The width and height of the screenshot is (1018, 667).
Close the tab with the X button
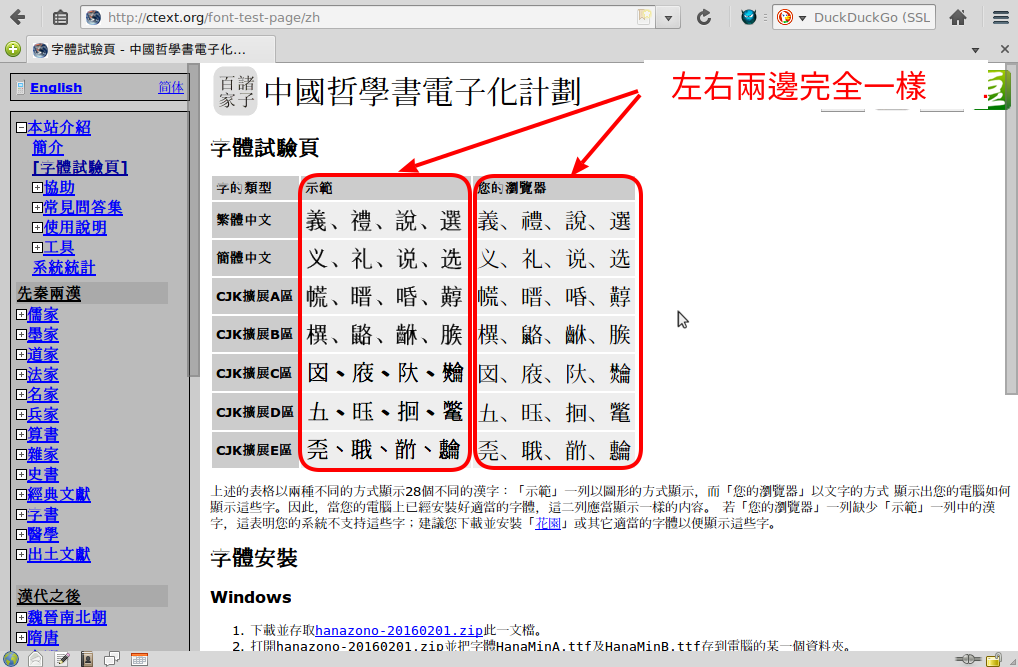[x=1004, y=49]
